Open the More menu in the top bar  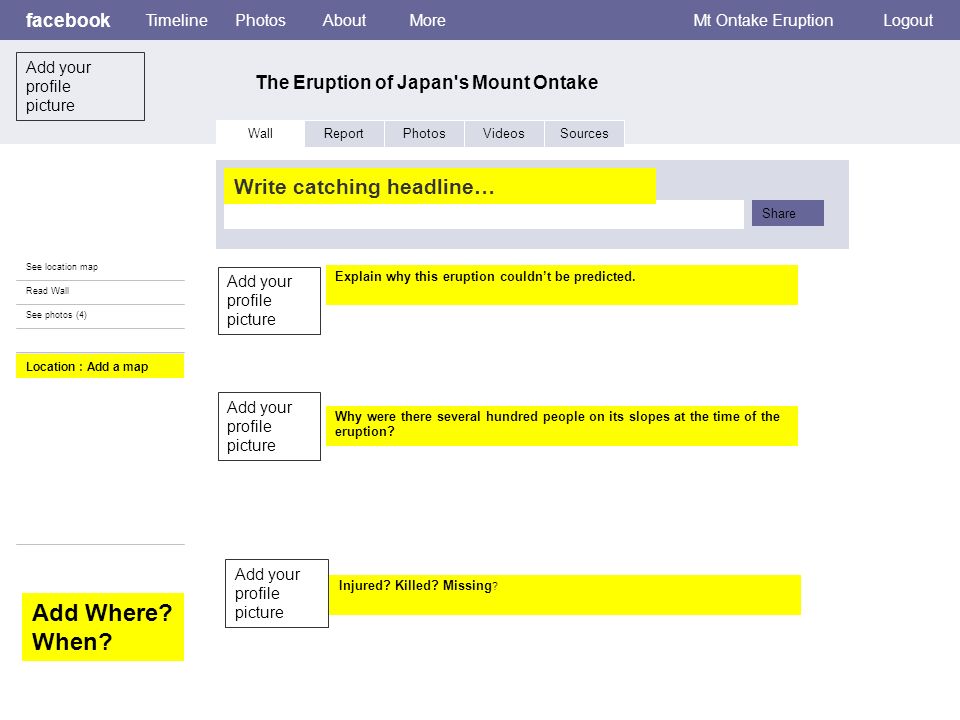pyautogui.click(x=427, y=20)
